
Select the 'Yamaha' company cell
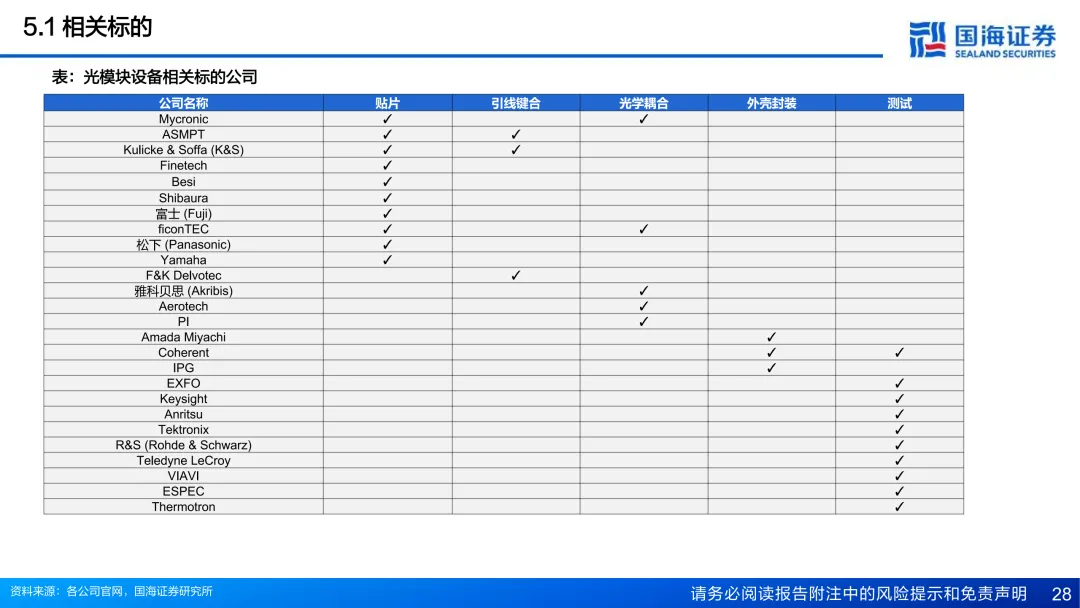click(x=183, y=260)
